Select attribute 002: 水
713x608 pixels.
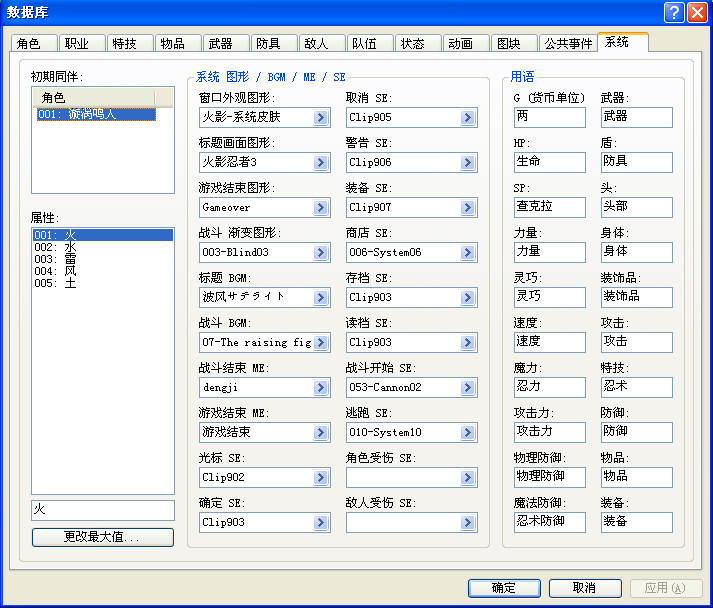click(x=103, y=247)
